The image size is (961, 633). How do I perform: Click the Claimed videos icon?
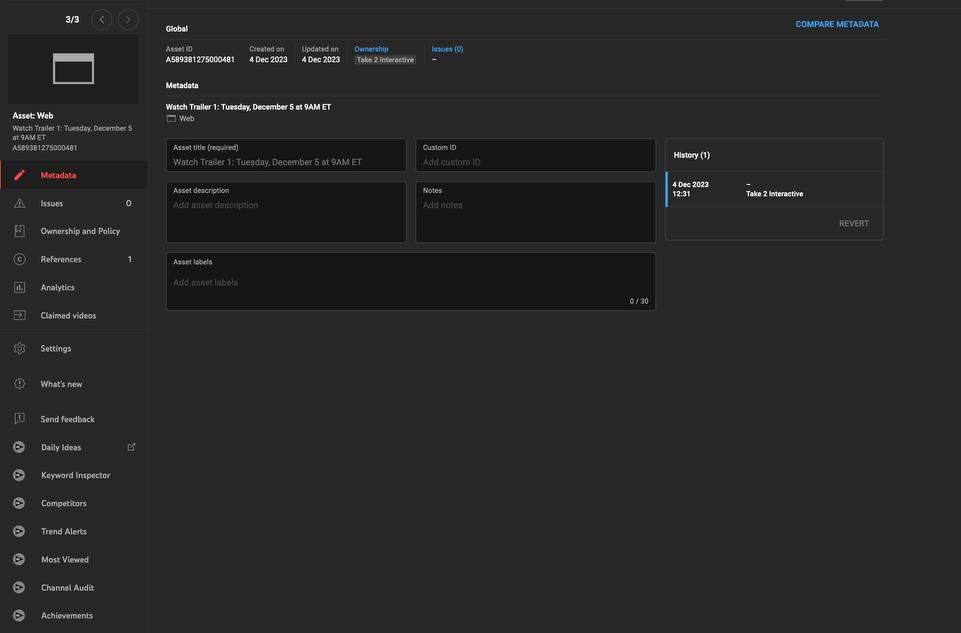pos(19,315)
